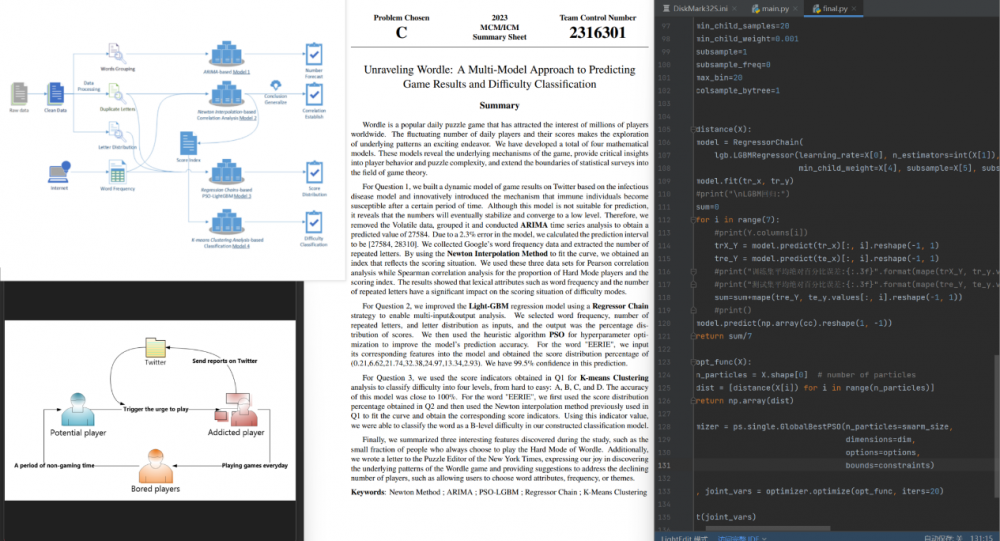Image resolution: width=1000 pixels, height=541 pixels.
Task: Click the 'bounds=constraints)' code line
Action: [890, 465]
